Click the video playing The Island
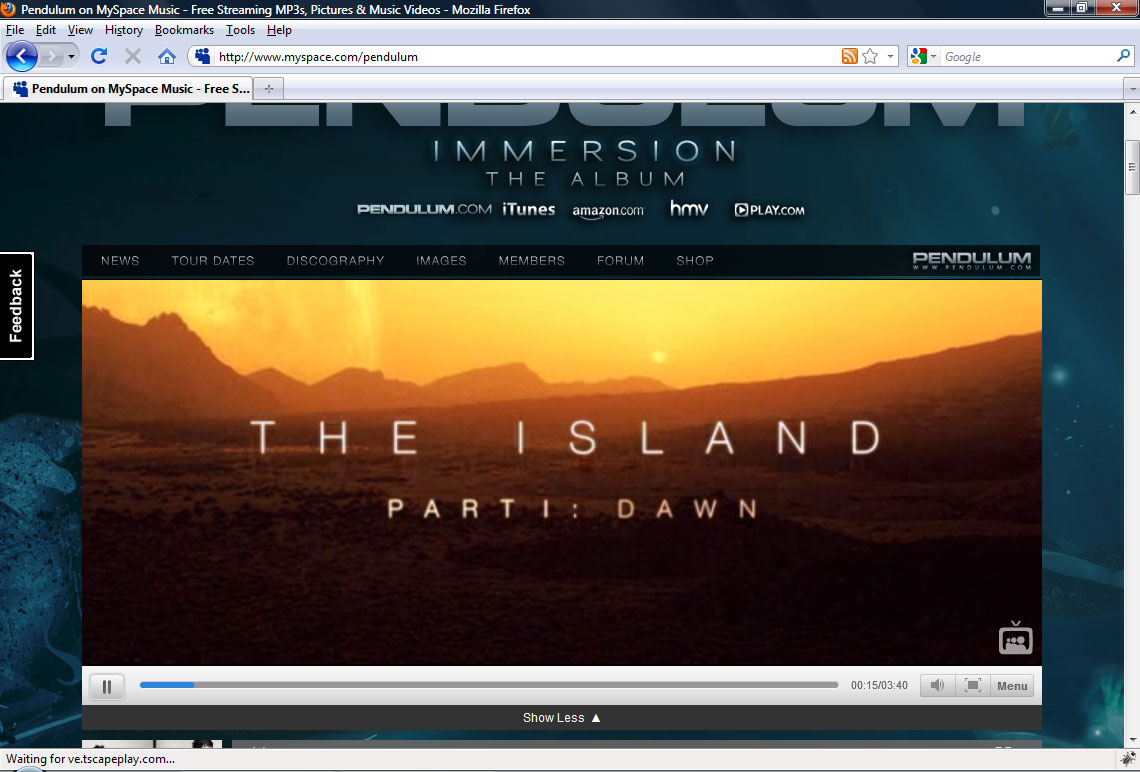 tap(561, 473)
